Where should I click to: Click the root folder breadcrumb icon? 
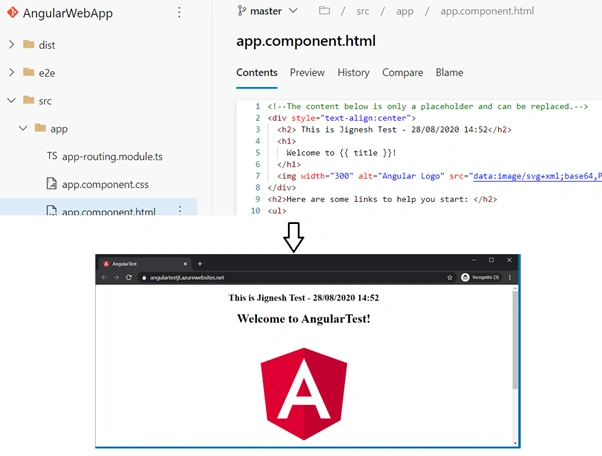pos(324,11)
